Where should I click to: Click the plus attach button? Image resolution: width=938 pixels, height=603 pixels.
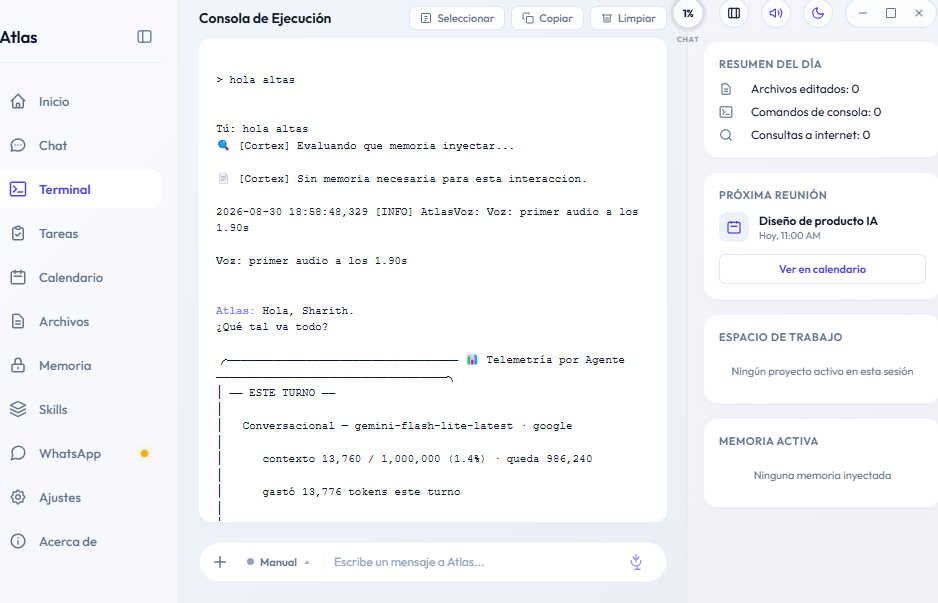(220, 562)
